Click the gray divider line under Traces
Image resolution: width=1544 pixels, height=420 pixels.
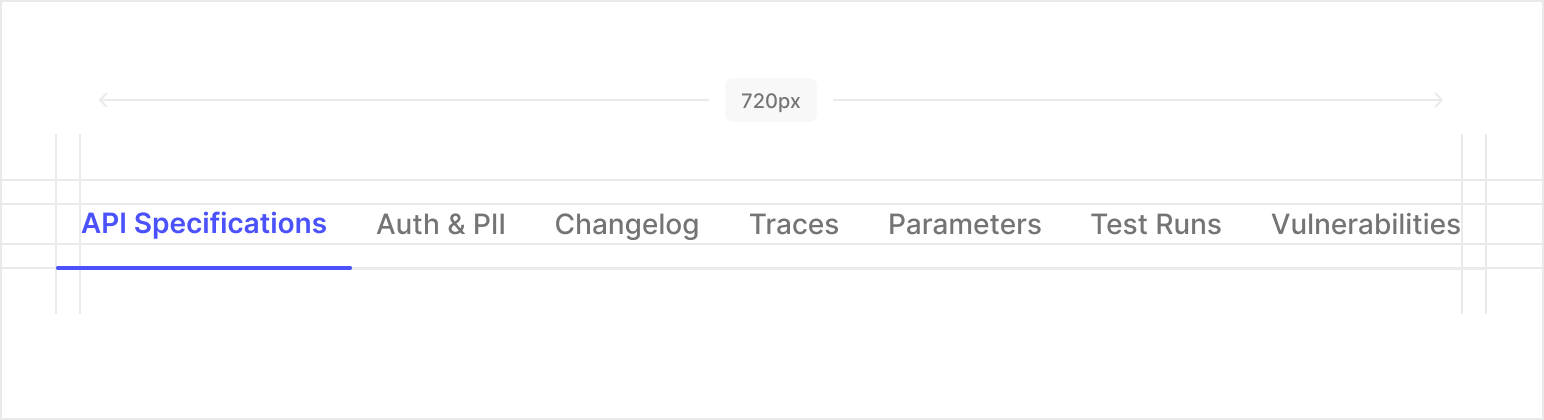tap(794, 268)
